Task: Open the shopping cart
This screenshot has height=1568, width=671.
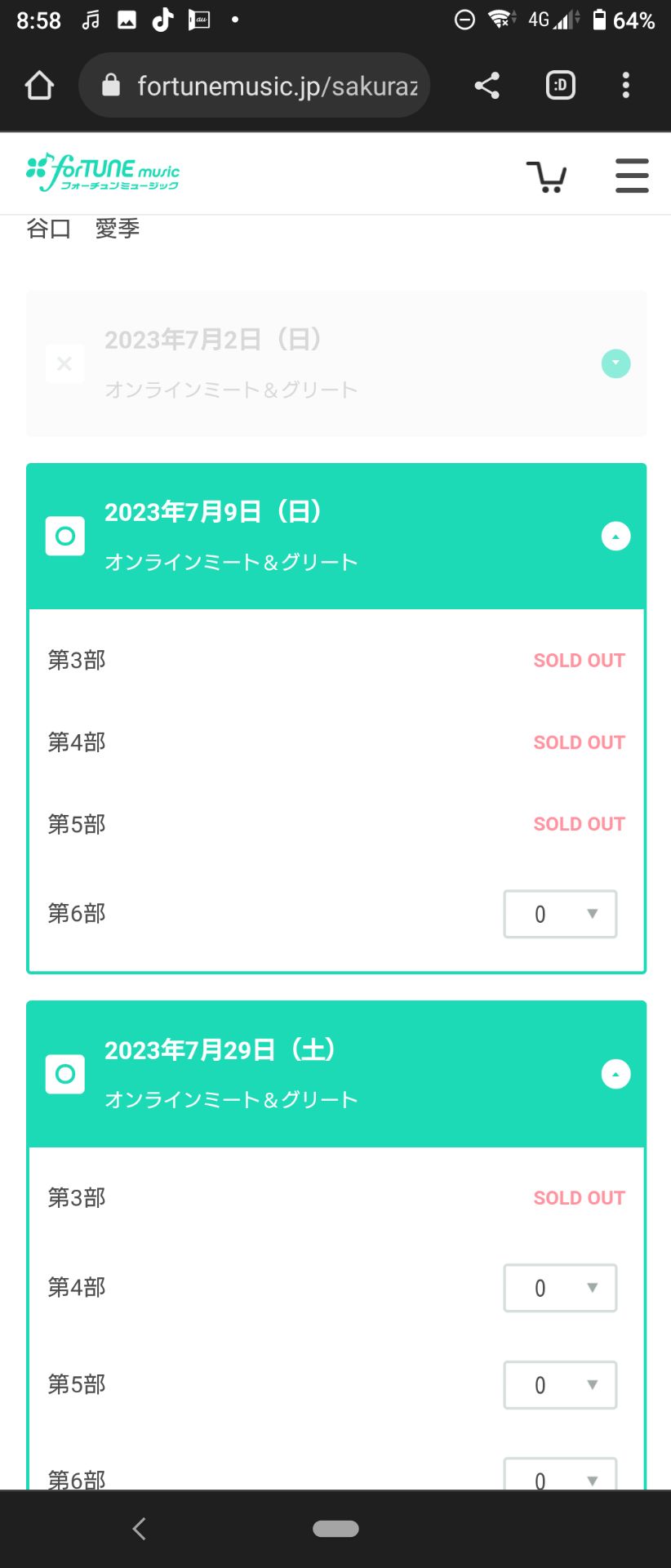Action: point(546,176)
